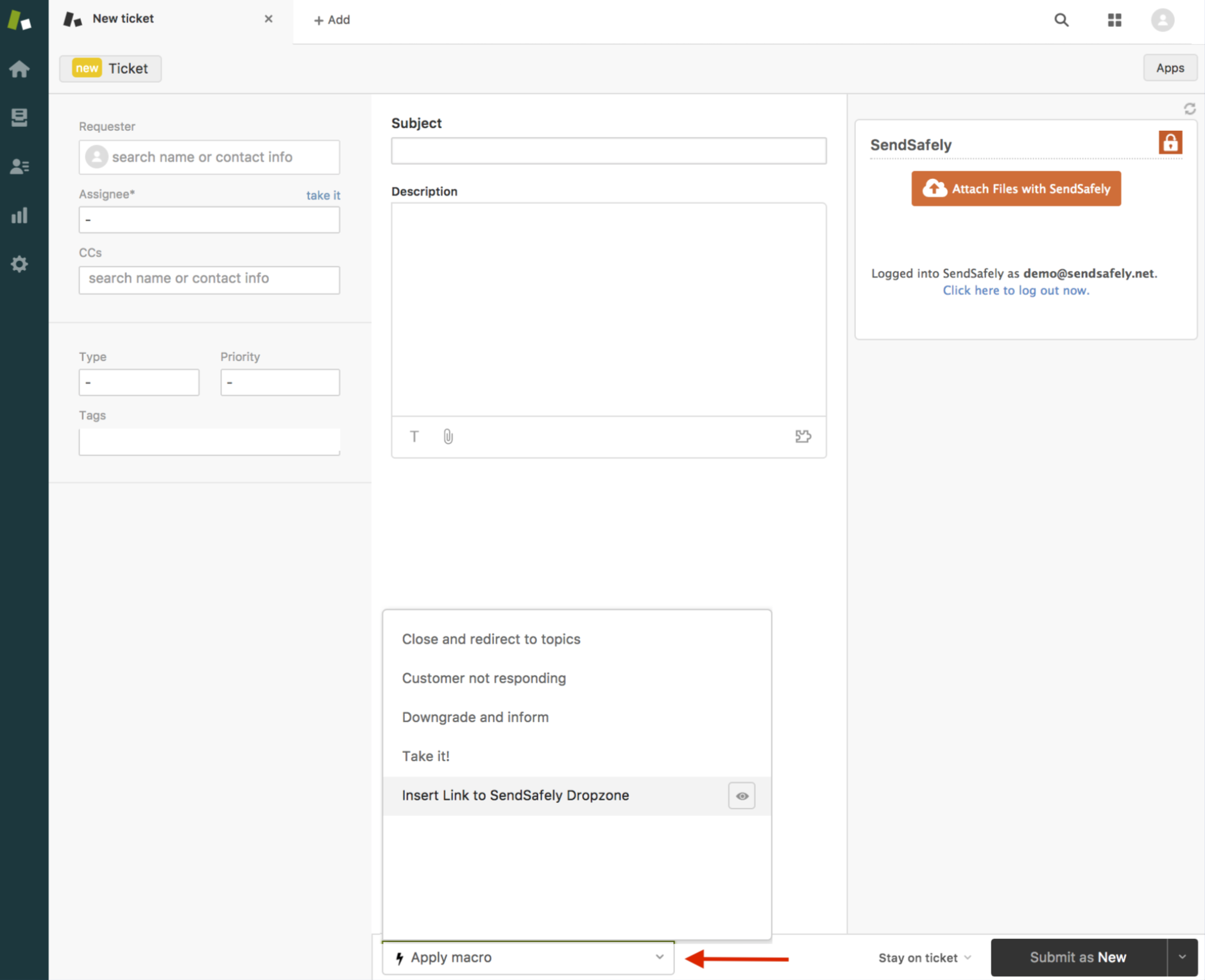The height and width of the screenshot is (980, 1205).
Task: Click the text formatting T icon
Action: pos(414,437)
